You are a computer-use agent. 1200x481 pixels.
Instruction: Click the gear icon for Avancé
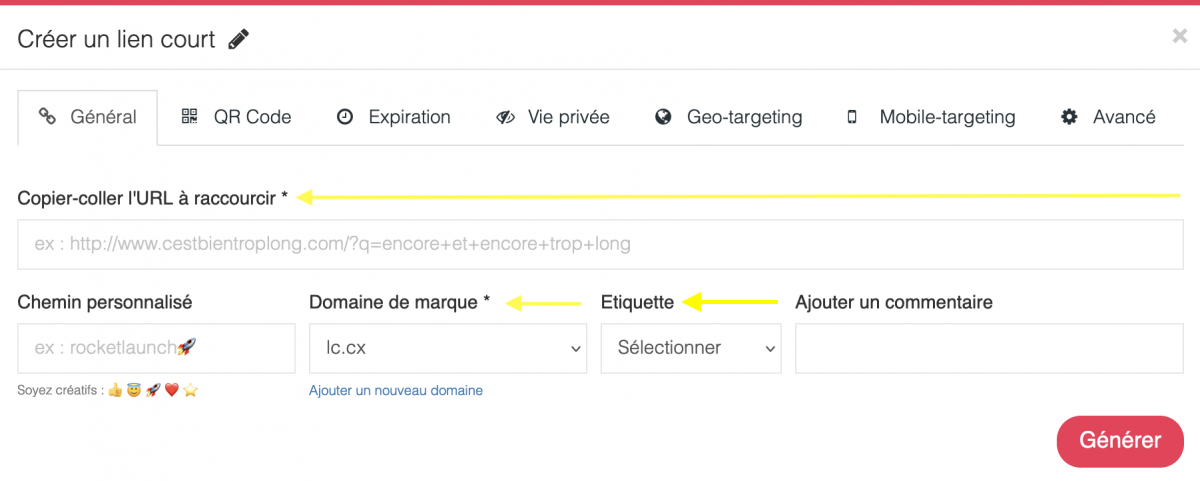click(1069, 117)
